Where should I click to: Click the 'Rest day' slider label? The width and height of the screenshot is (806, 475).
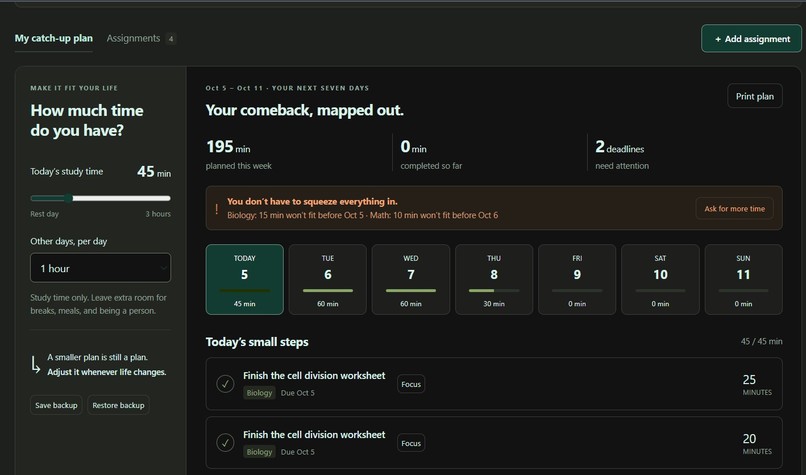[x=44, y=214]
